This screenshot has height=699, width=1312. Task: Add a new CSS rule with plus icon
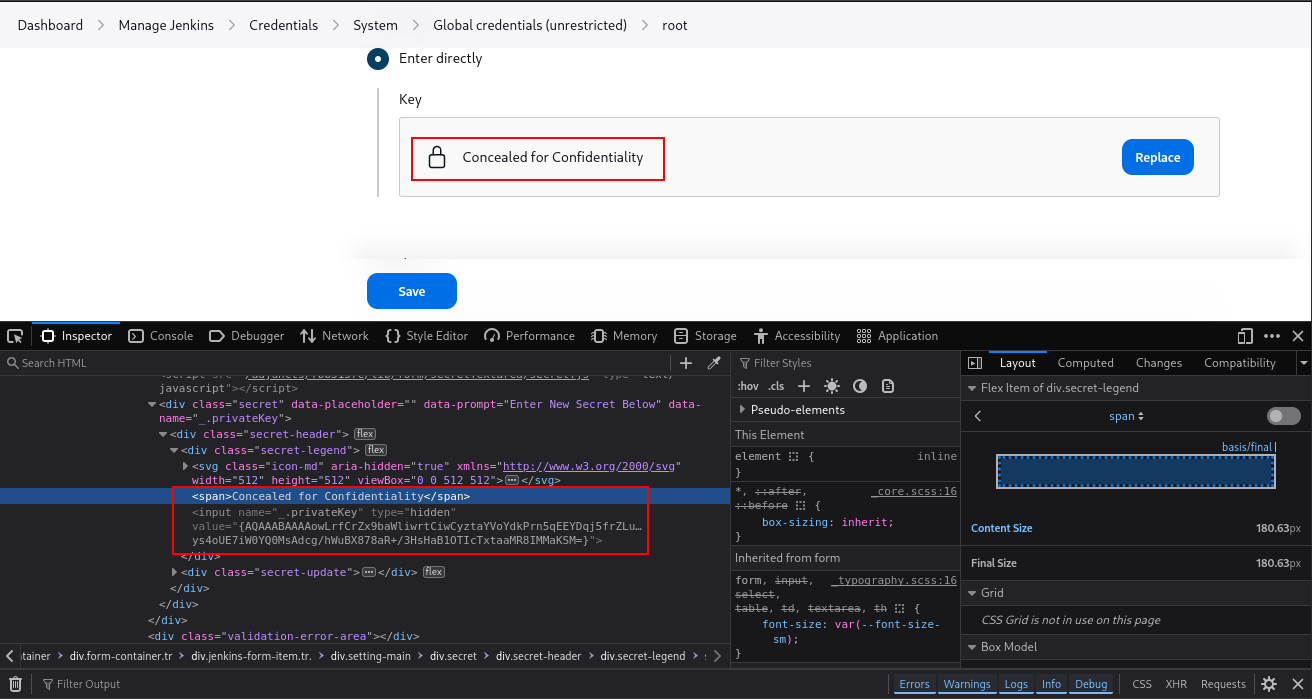click(x=803, y=386)
